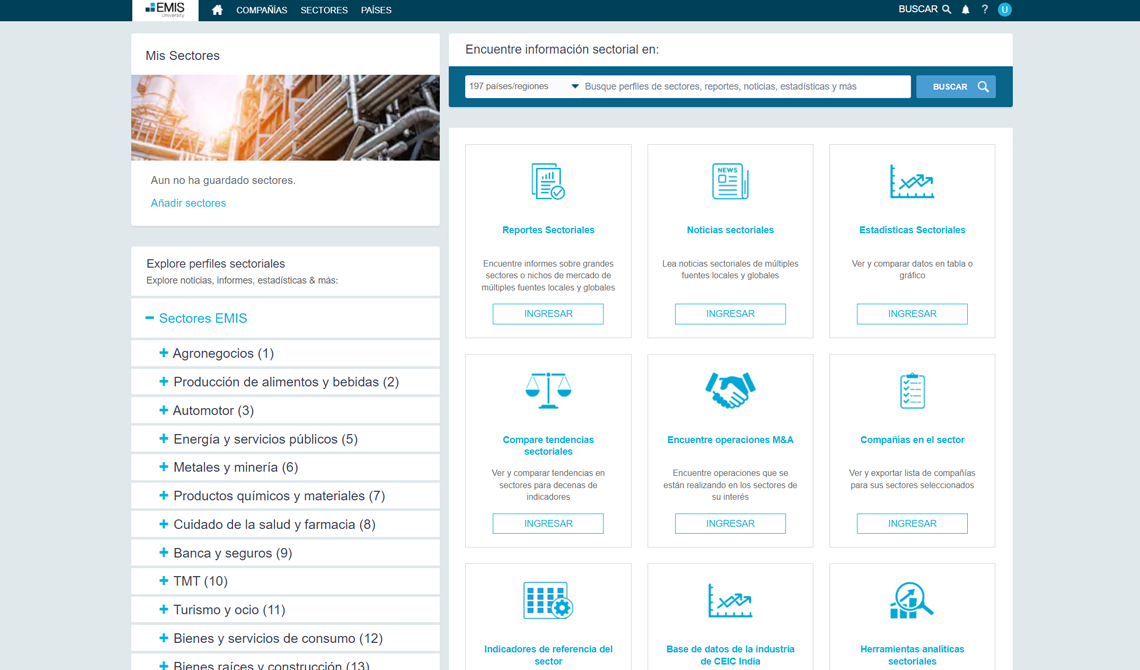Viewport: 1140px width, 670px height.
Task: Click the Indicadores de referencia grid icon
Action: tap(548, 600)
